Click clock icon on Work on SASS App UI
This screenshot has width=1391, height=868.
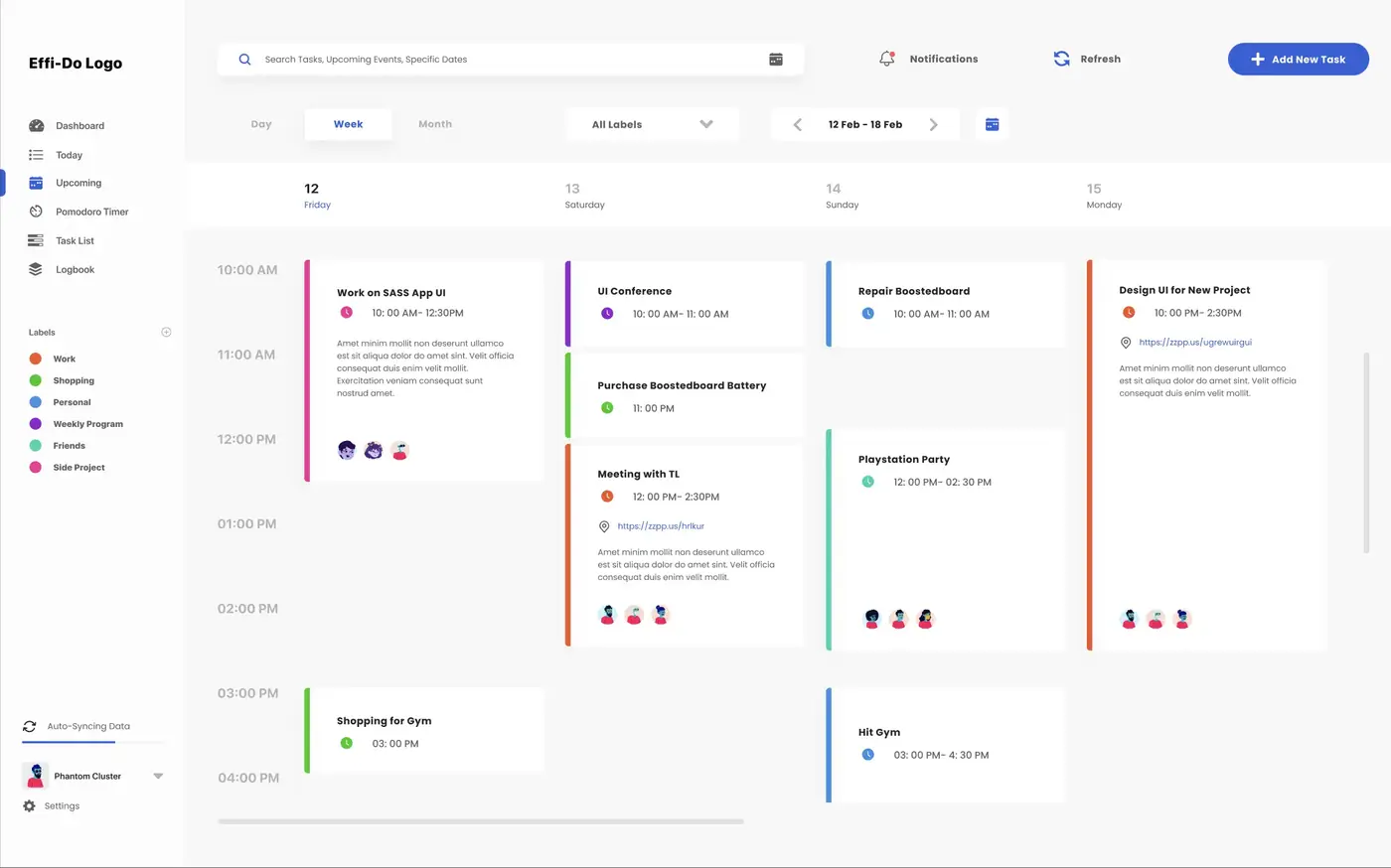(x=347, y=313)
